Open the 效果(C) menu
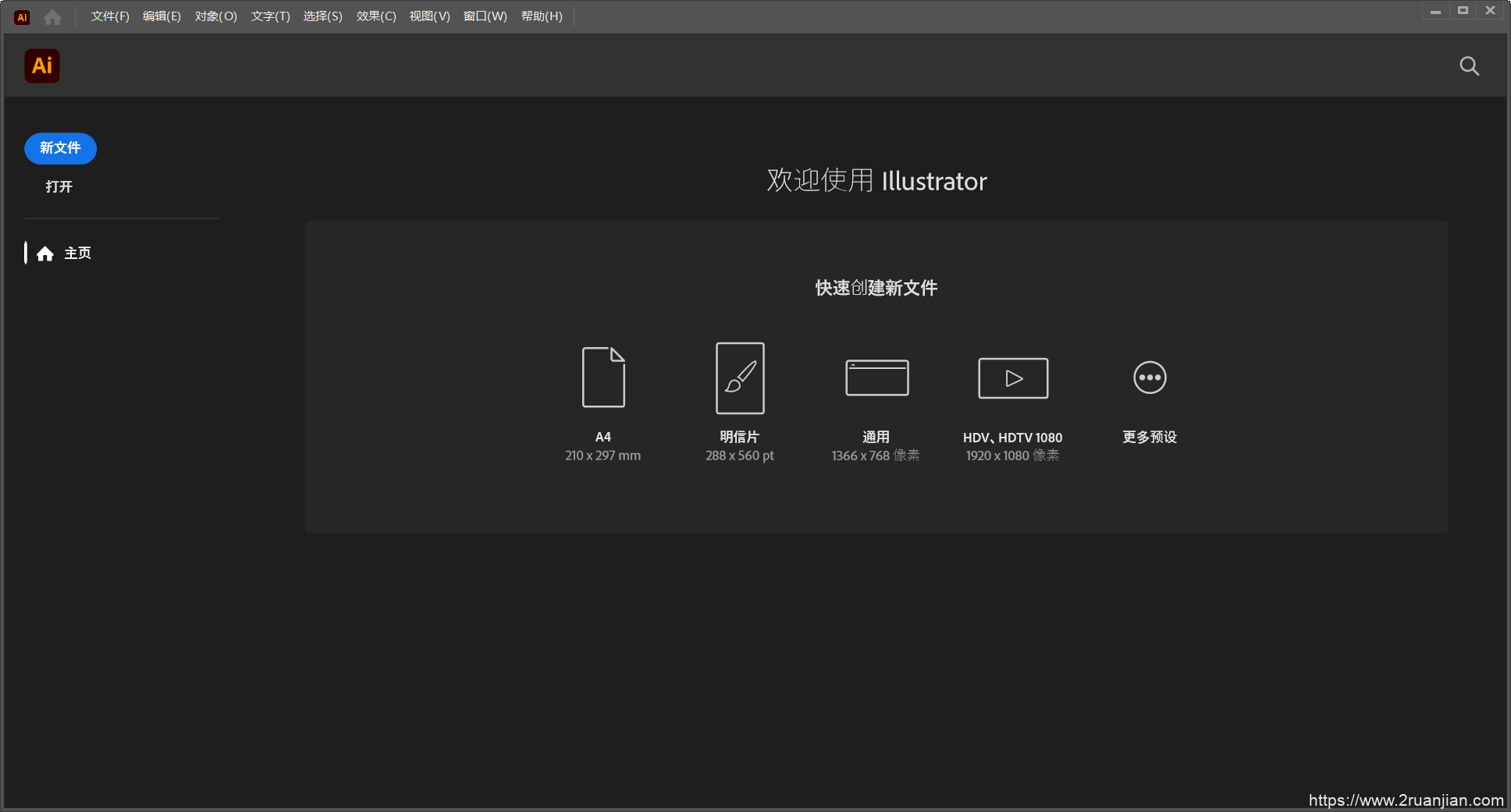Viewport: 1511px width, 812px height. 376,16
